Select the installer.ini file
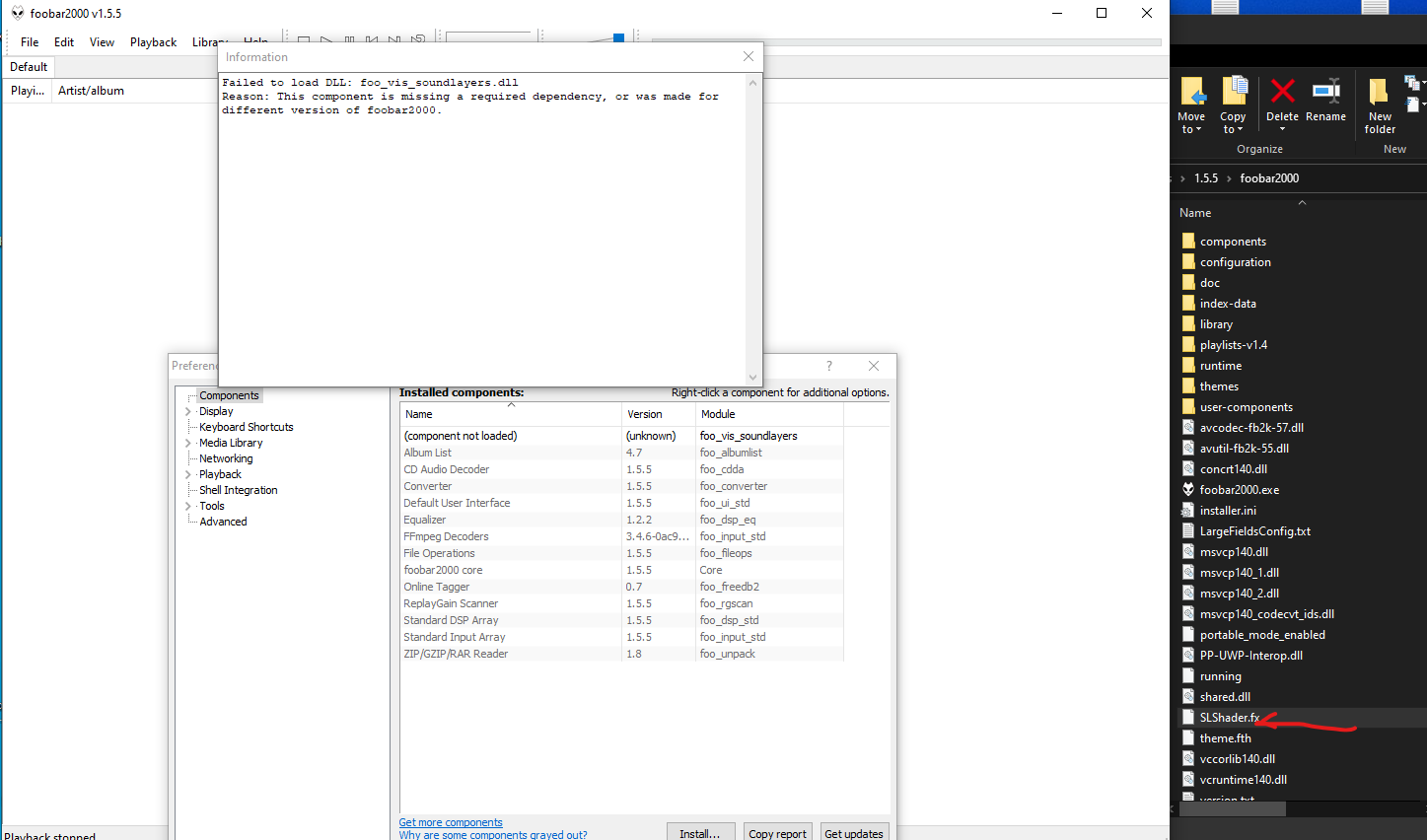Screen dimensions: 1427x840 click(x=1227, y=511)
